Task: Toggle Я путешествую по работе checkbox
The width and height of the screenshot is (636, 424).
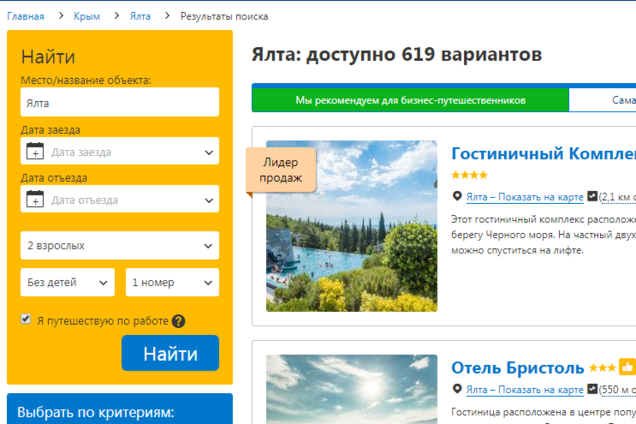Action: [26, 319]
